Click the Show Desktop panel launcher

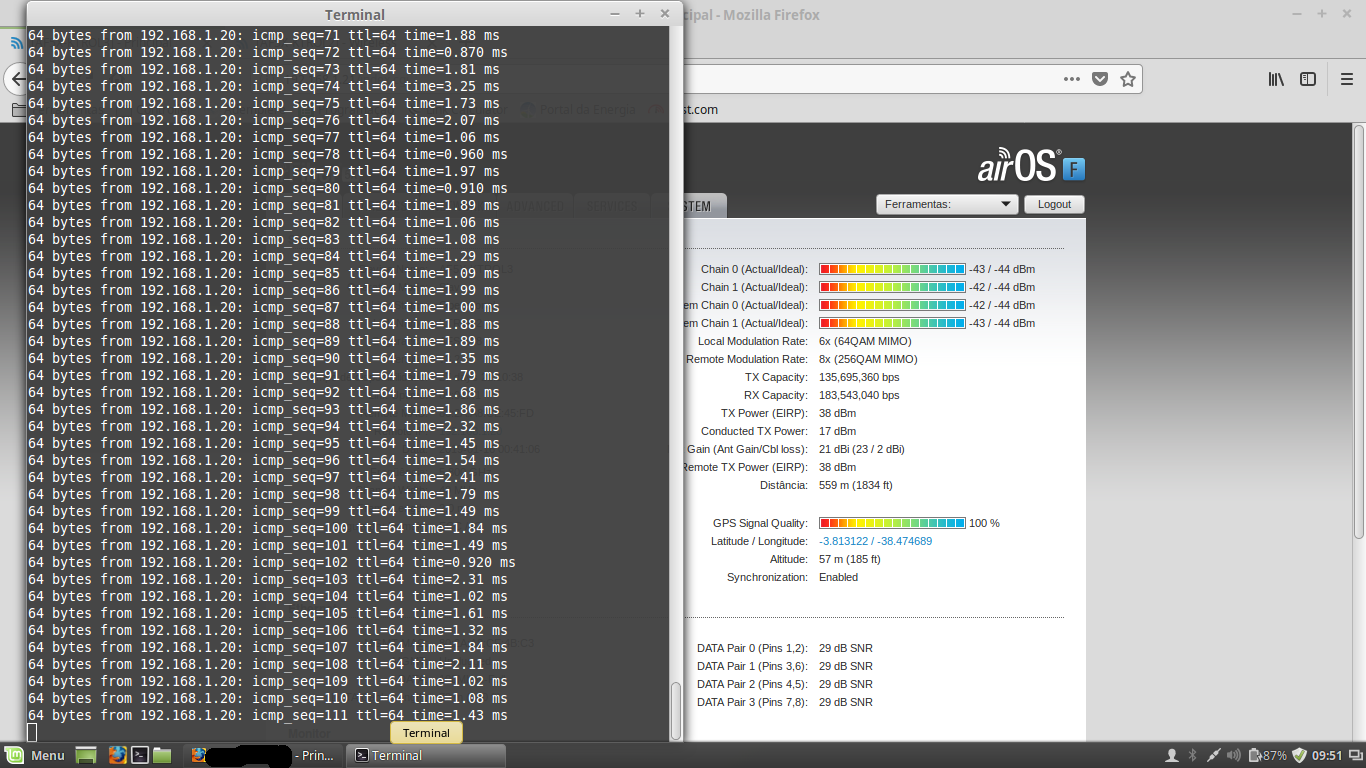[x=86, y=755]
